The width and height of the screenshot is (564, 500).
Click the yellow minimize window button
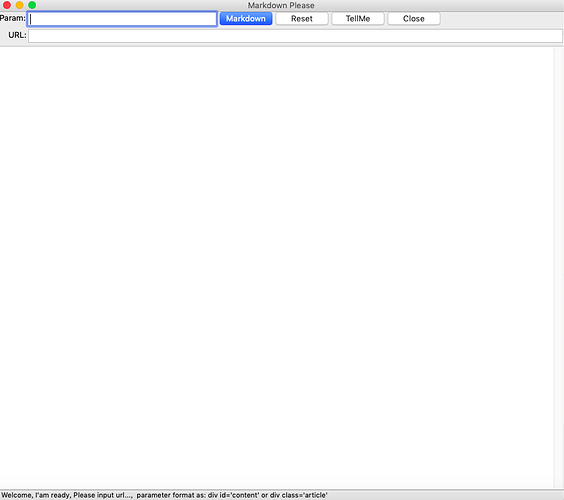pos(19,5)
